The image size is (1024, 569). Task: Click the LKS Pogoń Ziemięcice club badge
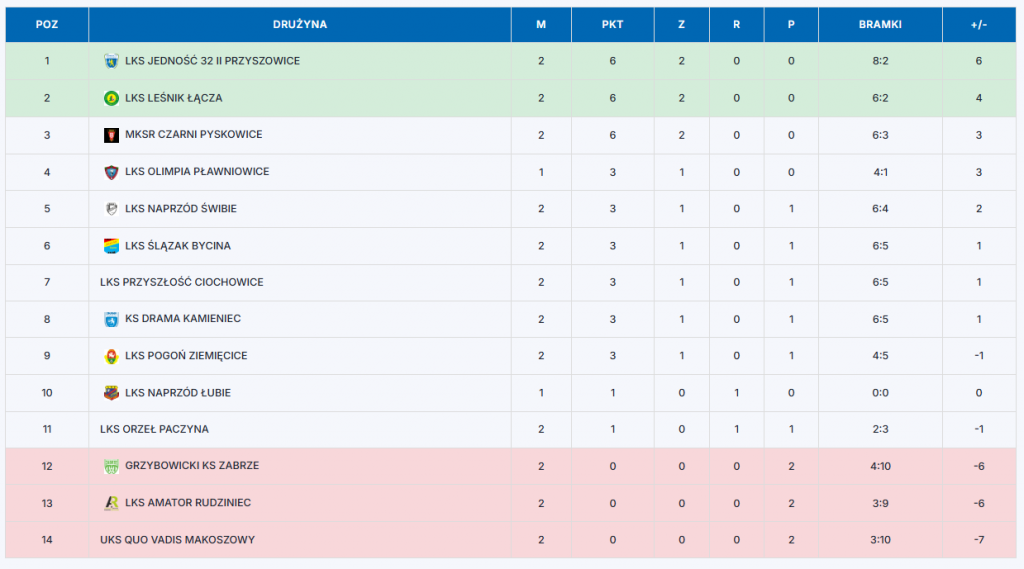(x=111, y=356)
